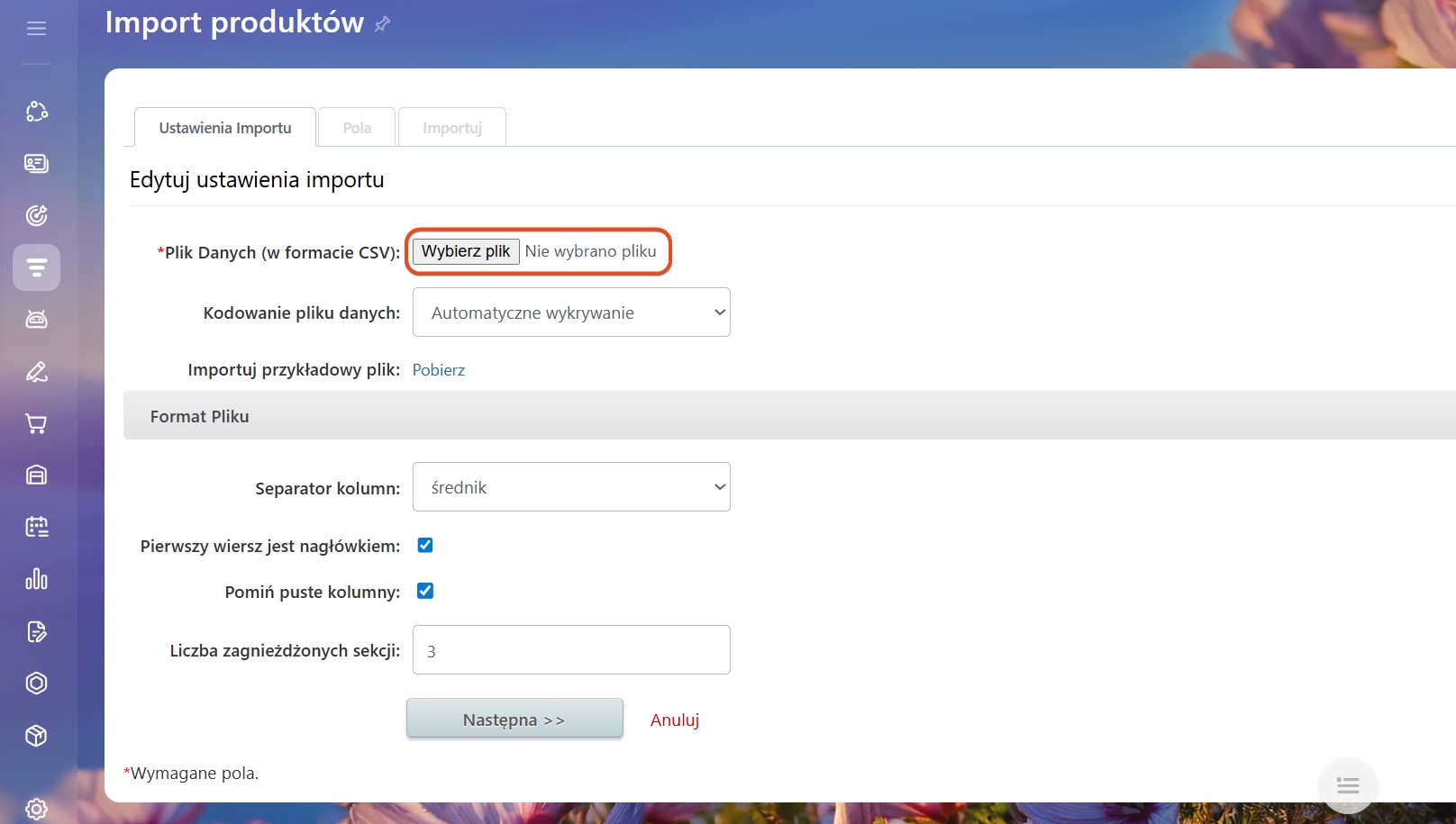
Task: Switch to Ustawienia Importu tab
Action: click(225, 128)
